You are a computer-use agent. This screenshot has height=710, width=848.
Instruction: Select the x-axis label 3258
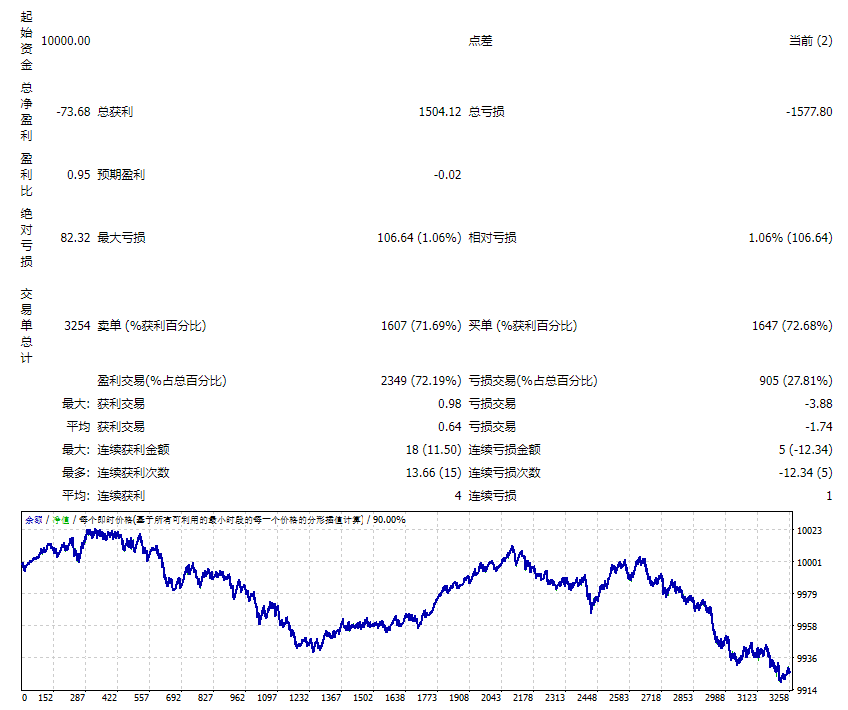(x=779, y=698)
